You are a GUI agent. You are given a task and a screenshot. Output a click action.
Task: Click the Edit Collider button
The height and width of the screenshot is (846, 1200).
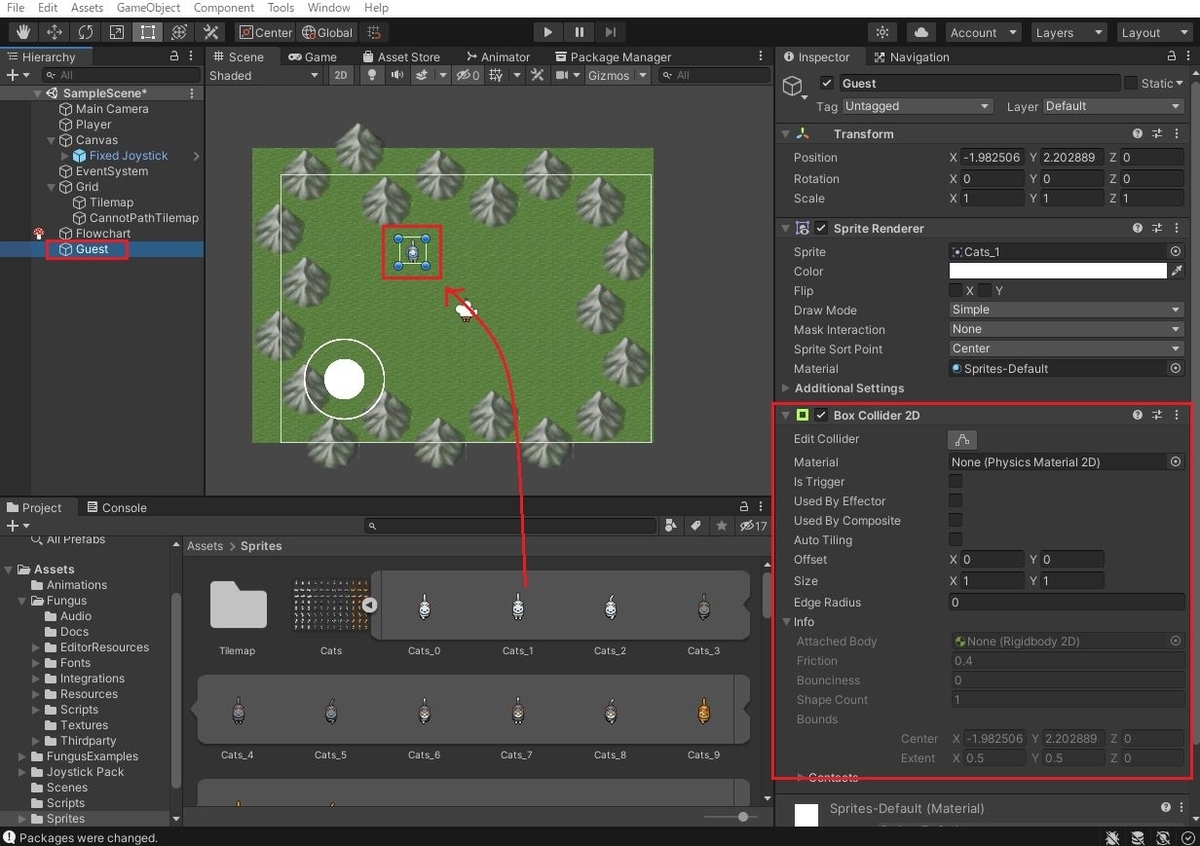pyautogui.click(x=962, y=439)
